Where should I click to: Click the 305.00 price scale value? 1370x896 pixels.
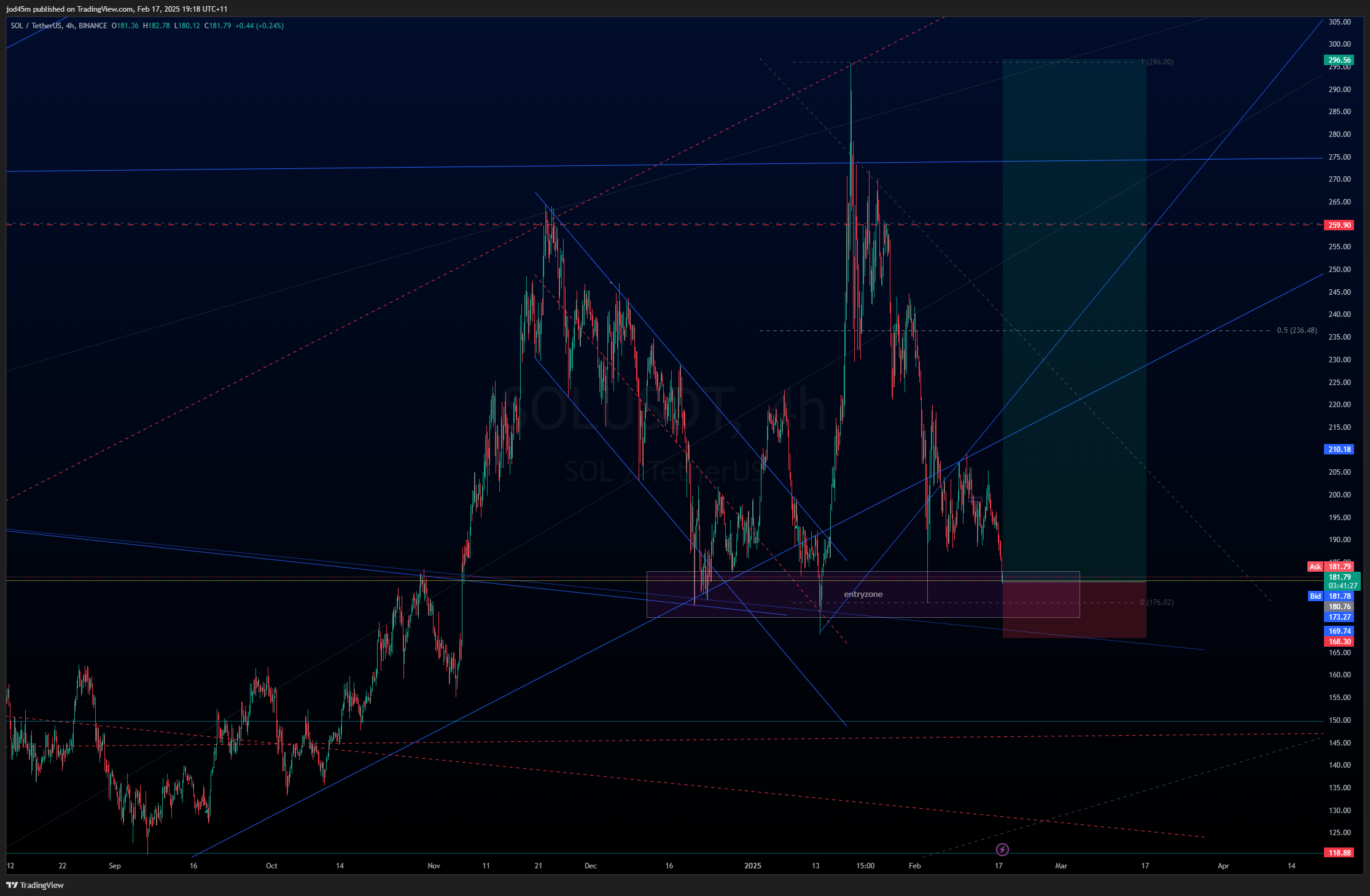(x=1340, y=22)
